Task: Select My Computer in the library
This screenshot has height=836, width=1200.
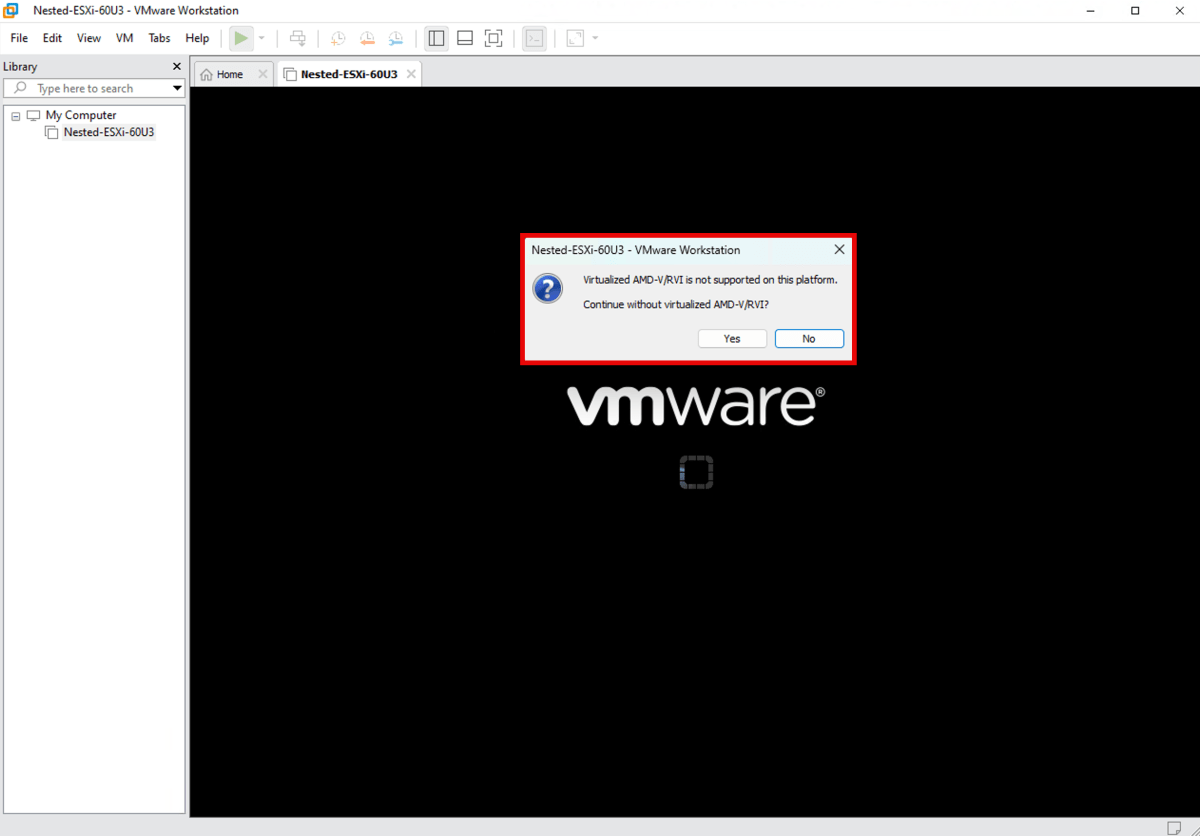Action: [x=81, y=115]
